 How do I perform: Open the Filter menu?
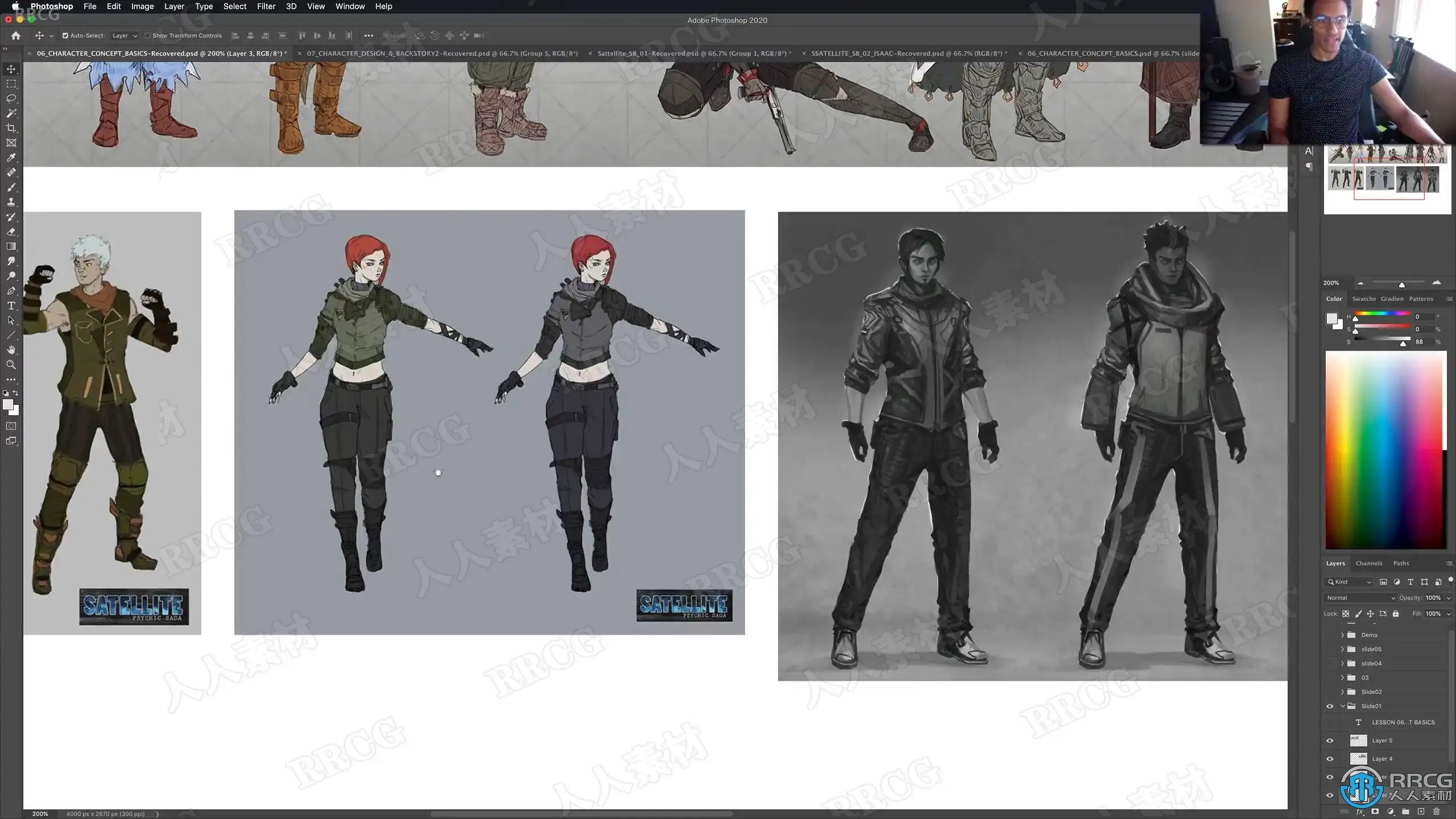tap(266, 6)
